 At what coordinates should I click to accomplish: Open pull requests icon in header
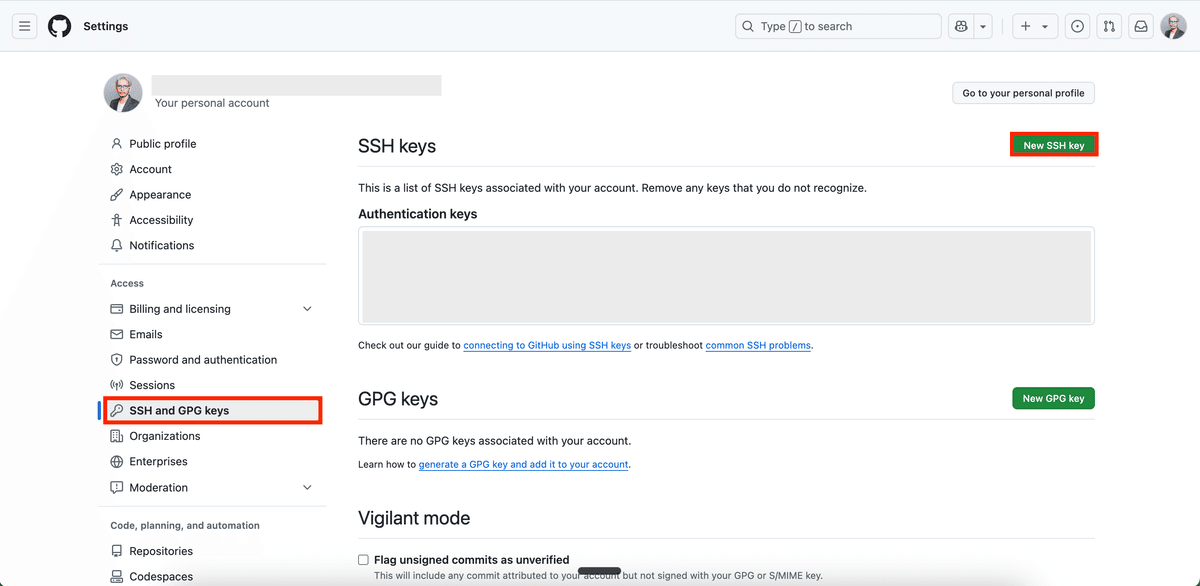tap(1109, 26)
